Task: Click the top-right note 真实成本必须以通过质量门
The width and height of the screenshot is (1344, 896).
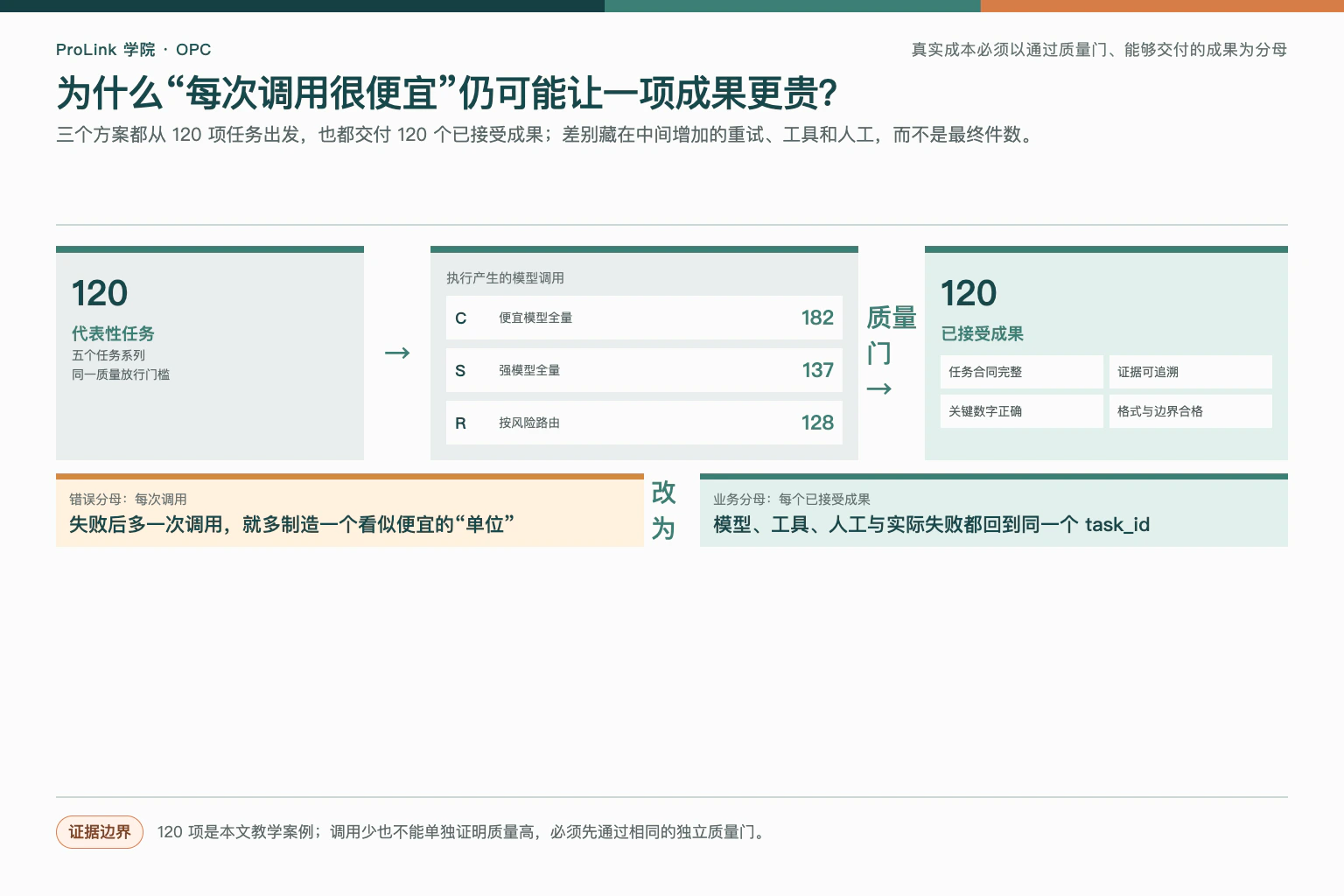Action: coord(1099,50)
